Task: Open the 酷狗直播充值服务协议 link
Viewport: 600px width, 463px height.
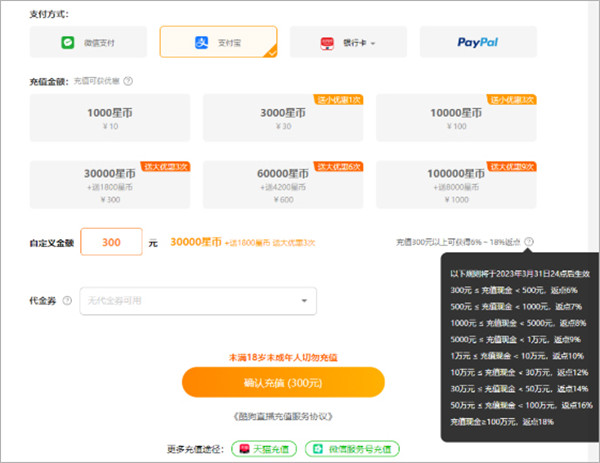Action: (x=283, y=416)
